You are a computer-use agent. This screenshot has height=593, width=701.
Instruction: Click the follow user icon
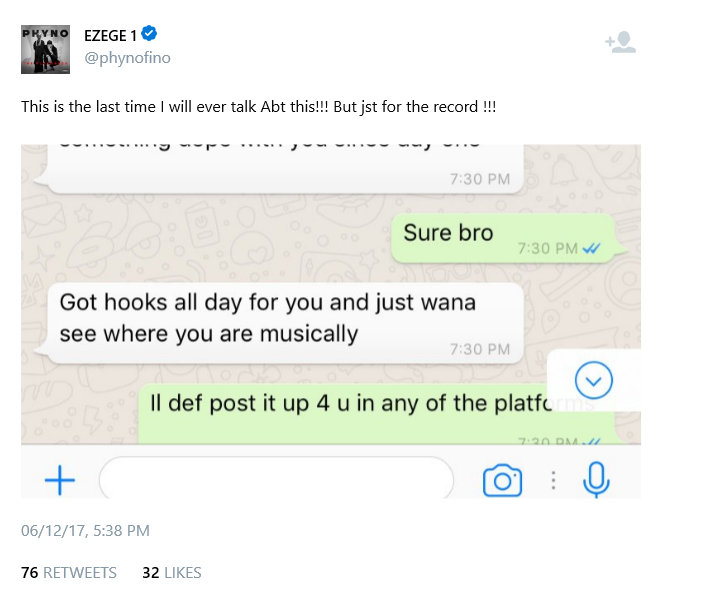pos(620,43)
